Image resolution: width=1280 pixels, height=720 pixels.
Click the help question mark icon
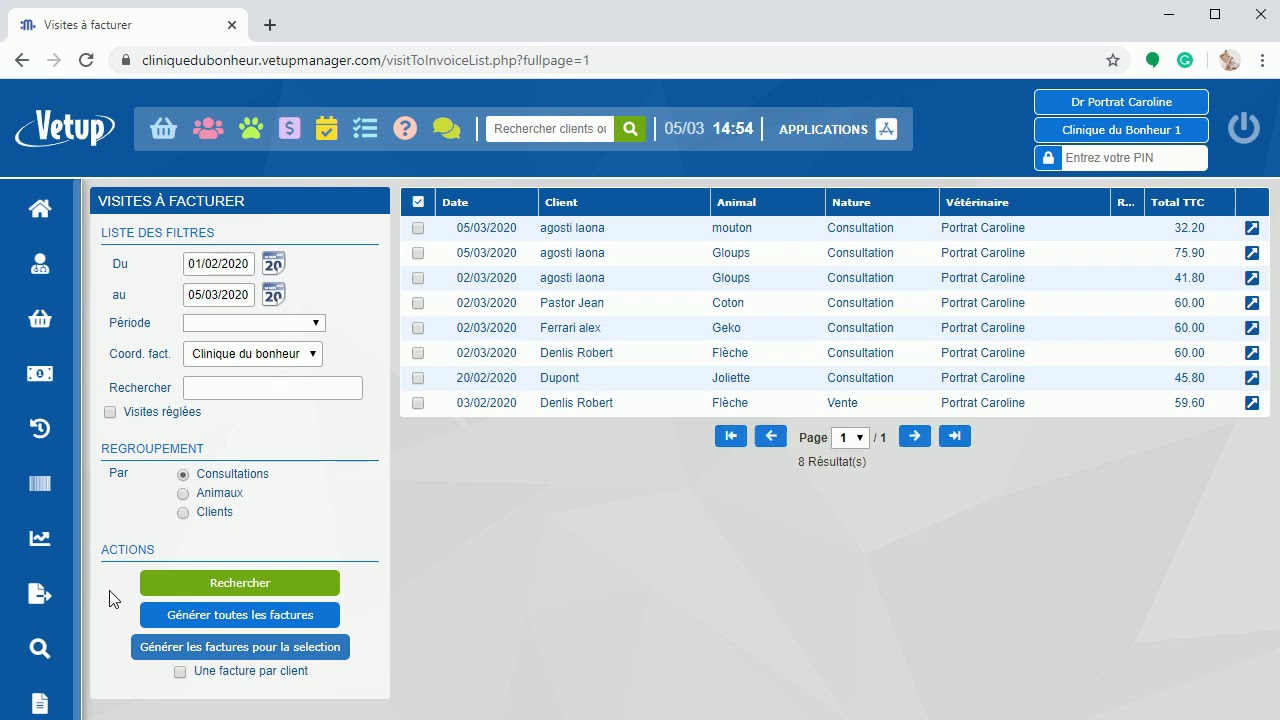pyautogui.click(x=405, y=129)
